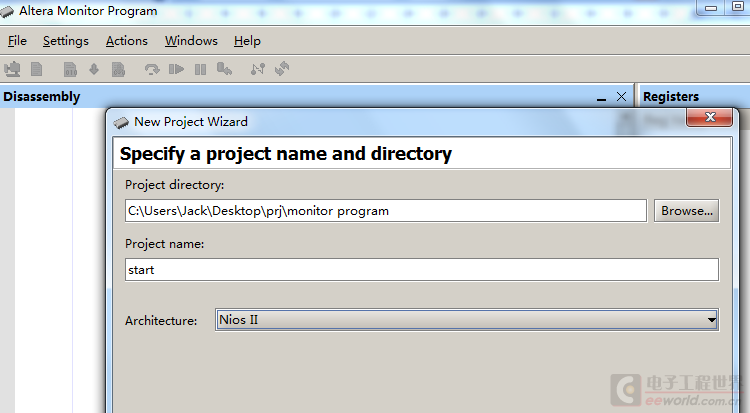Viewport: 750px width, 413px height.
Task: Click the blank document icon in toolbar
Action: pyautogui.click(x=37, y=69)
